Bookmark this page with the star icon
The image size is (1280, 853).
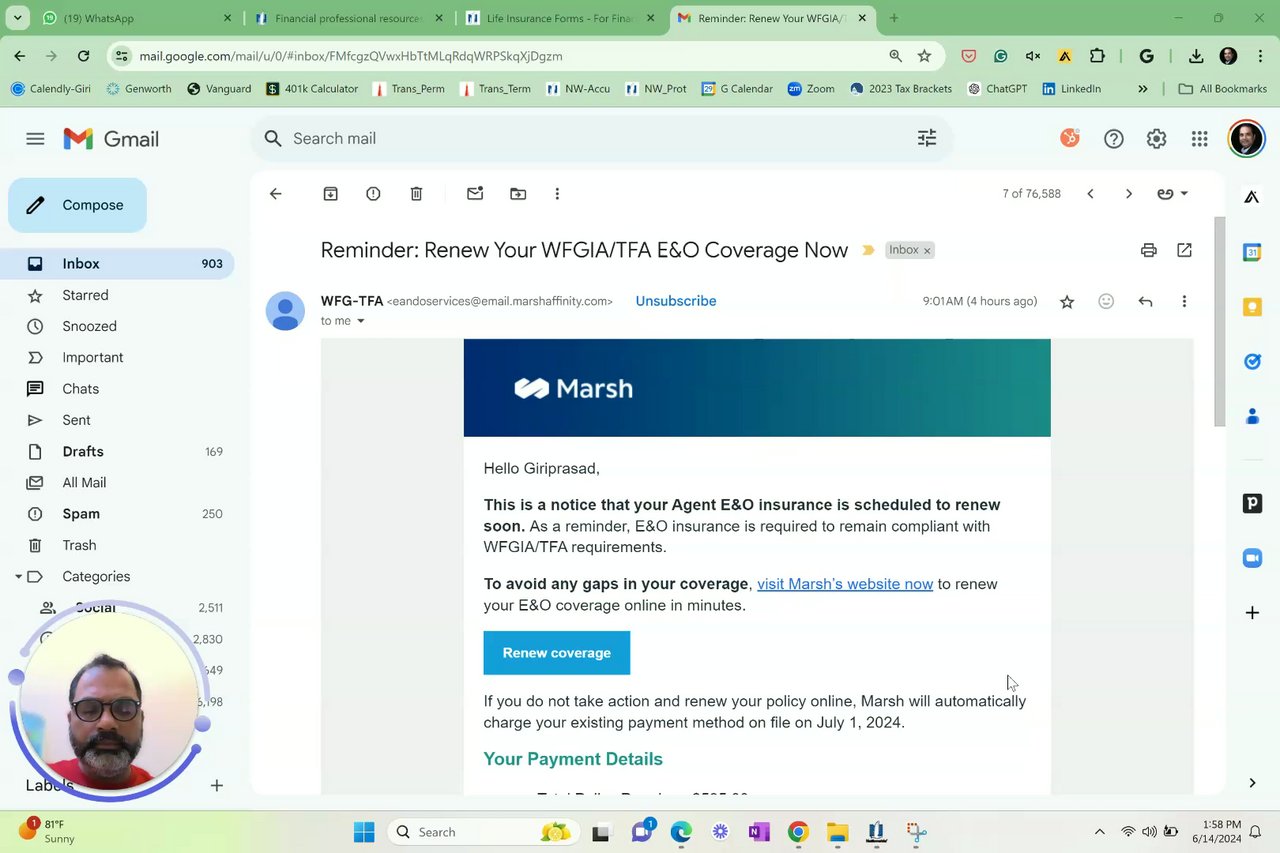[x=924, y=56]
